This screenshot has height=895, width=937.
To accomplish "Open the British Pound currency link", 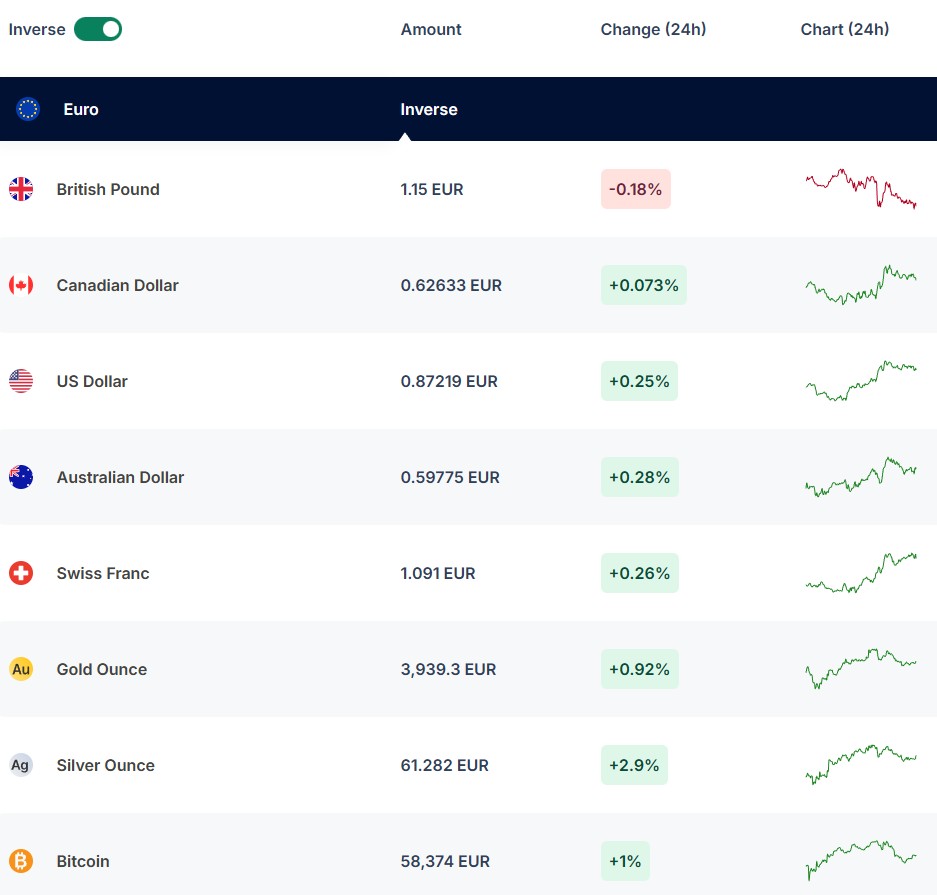I will pyautogui.click(x=108, y=189).
